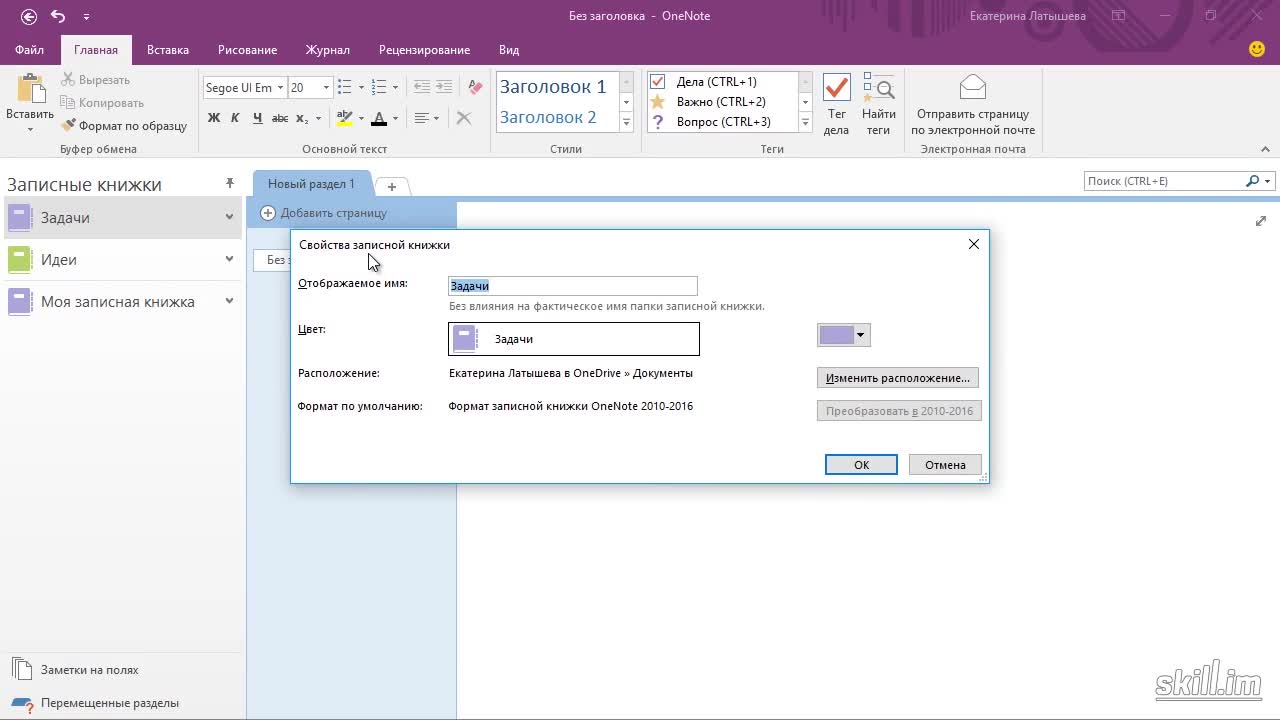
Task: Expand the Моя записная книжка chevron
Action: (229, 302)
